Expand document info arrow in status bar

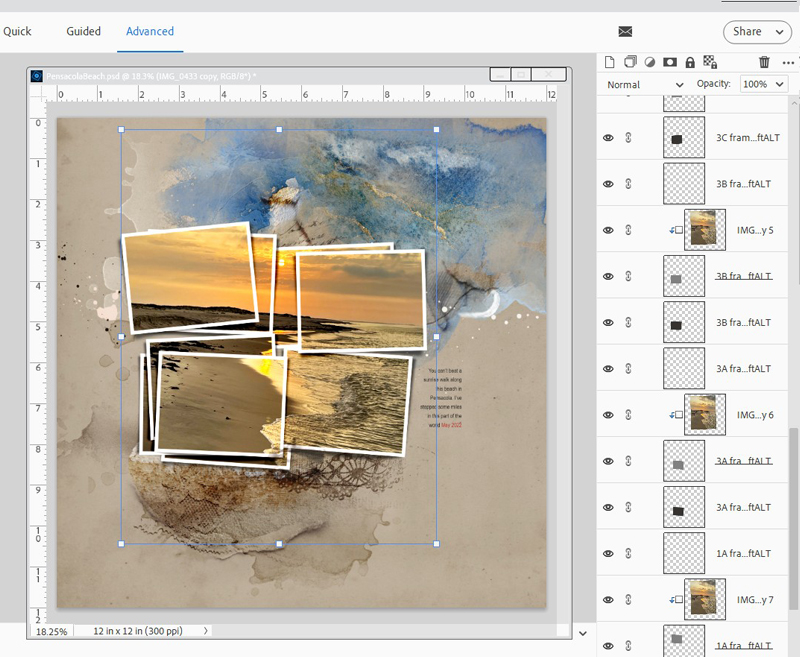click(x=206, y=631)
